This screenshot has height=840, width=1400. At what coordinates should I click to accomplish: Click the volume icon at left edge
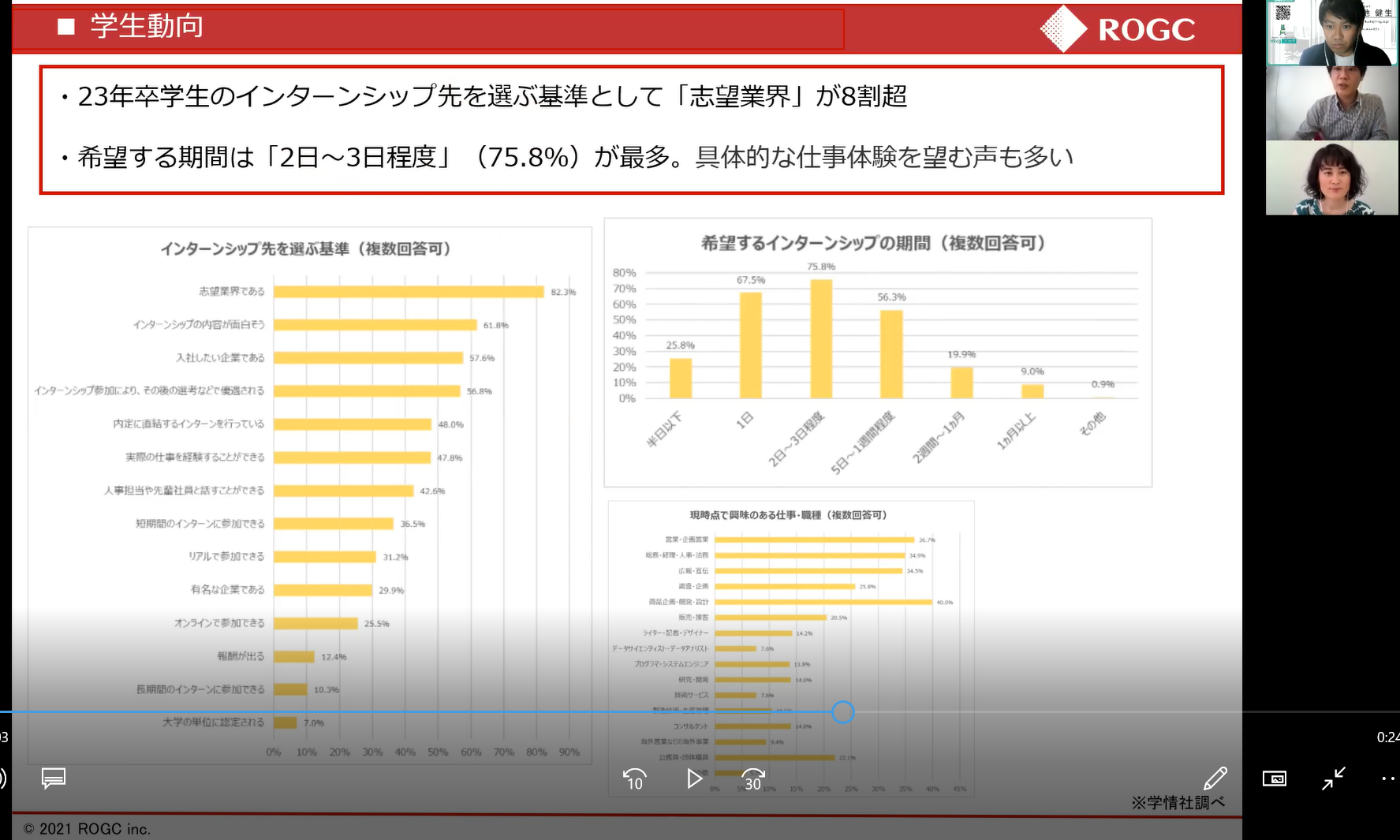click(2, 778)
